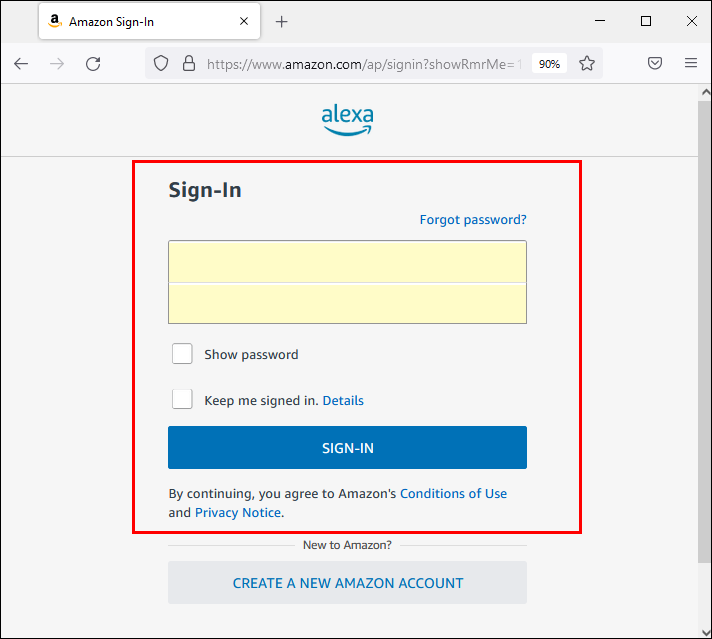Image resolution: width=712 pixels, height=639 pixels.
Task: Bookmark this page with the star icon
Action: click(587, 63)
